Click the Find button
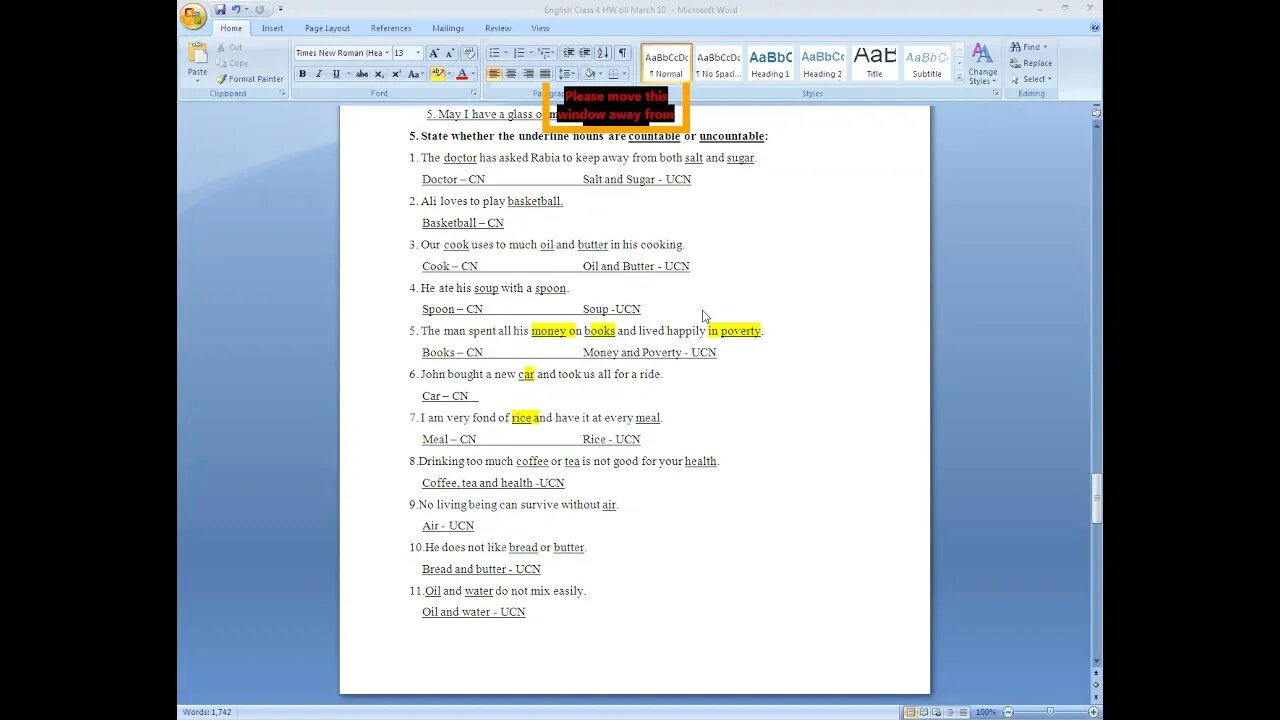The image size is (1280, 720). [x=1027, y=47]
